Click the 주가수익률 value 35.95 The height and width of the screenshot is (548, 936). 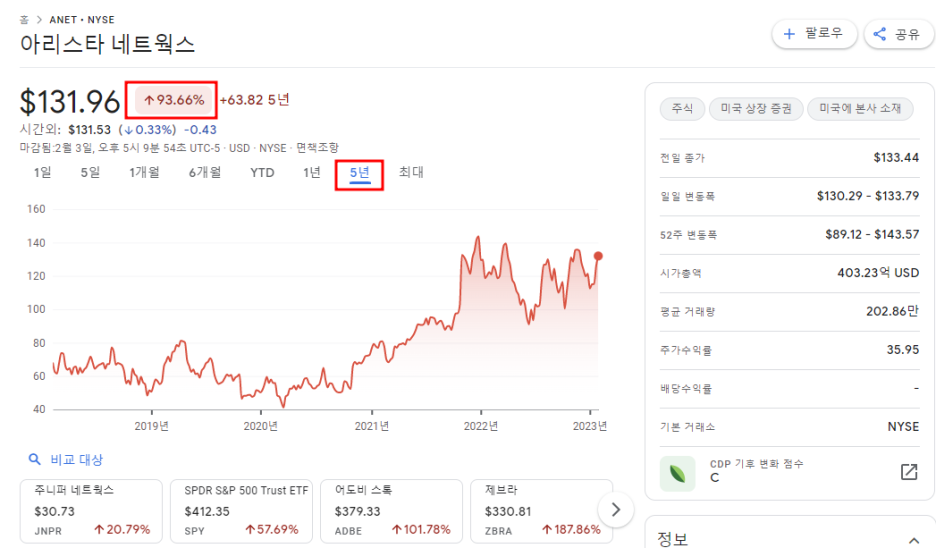coord(903,350)
